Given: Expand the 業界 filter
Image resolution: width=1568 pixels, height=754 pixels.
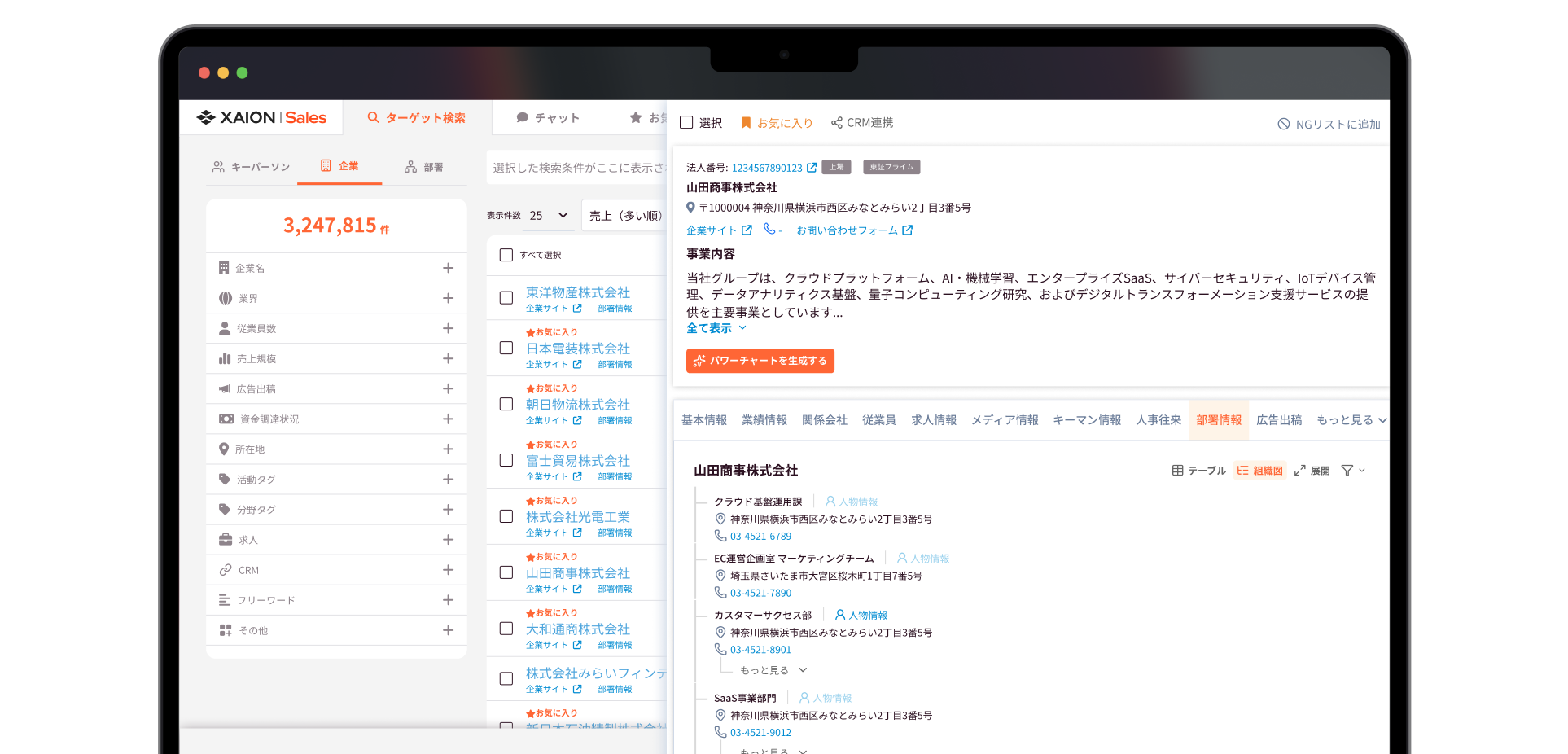Looking at the screenshot, I should 448,298.
